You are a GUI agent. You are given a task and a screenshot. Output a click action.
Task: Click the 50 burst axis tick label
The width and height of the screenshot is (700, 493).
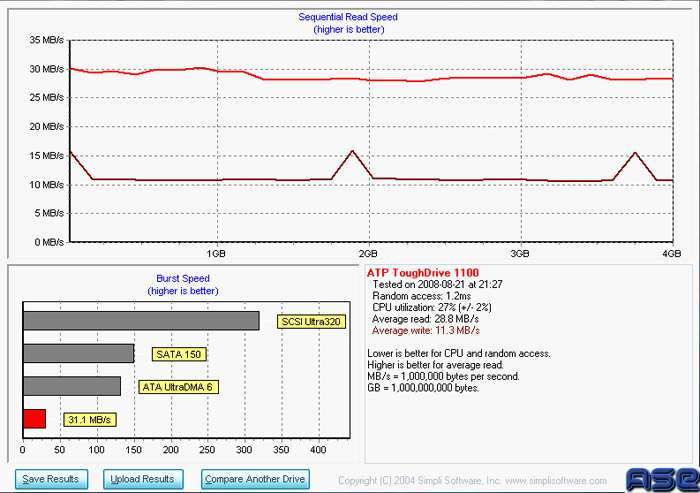[x=59, y=450]
